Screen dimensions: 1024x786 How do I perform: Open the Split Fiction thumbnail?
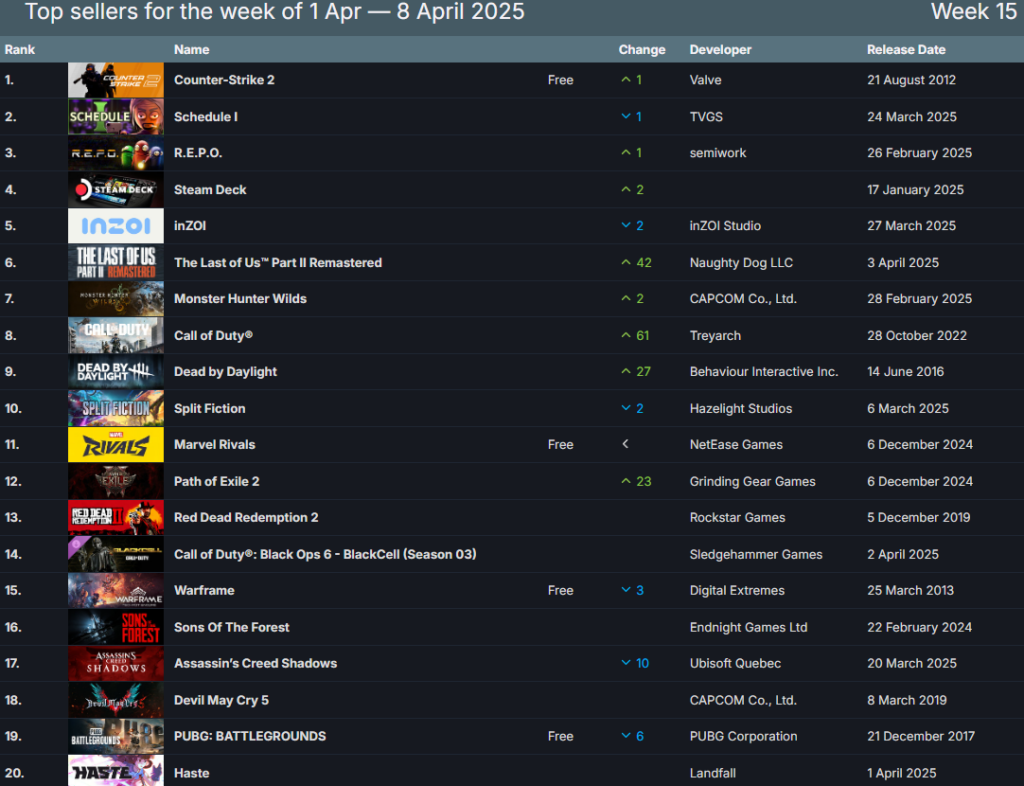pyautogui.click(x=116, y=408)
